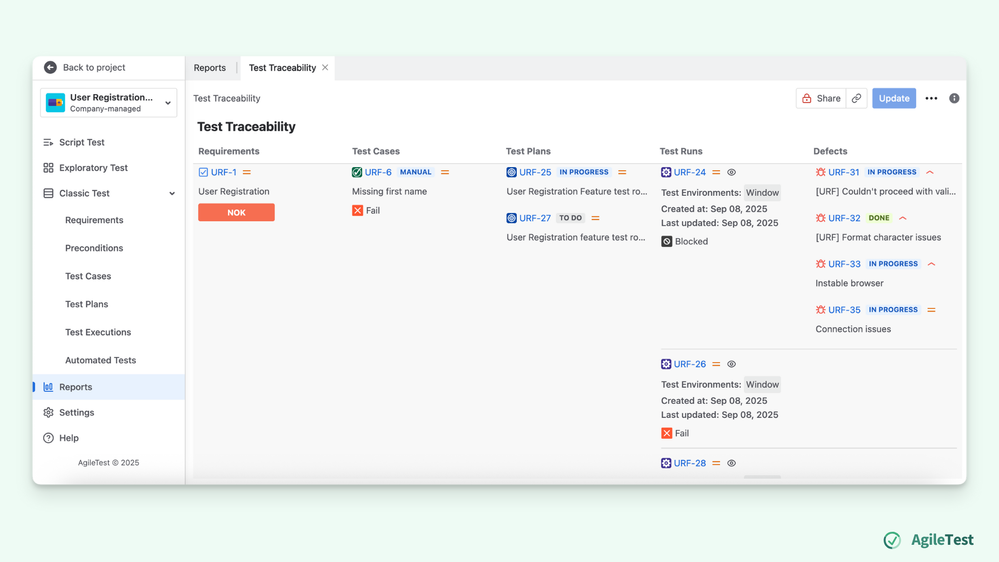Screen dimensions: 999x562
Task: Click the Window environment tag under URF-26
Action: pos(763,384)
